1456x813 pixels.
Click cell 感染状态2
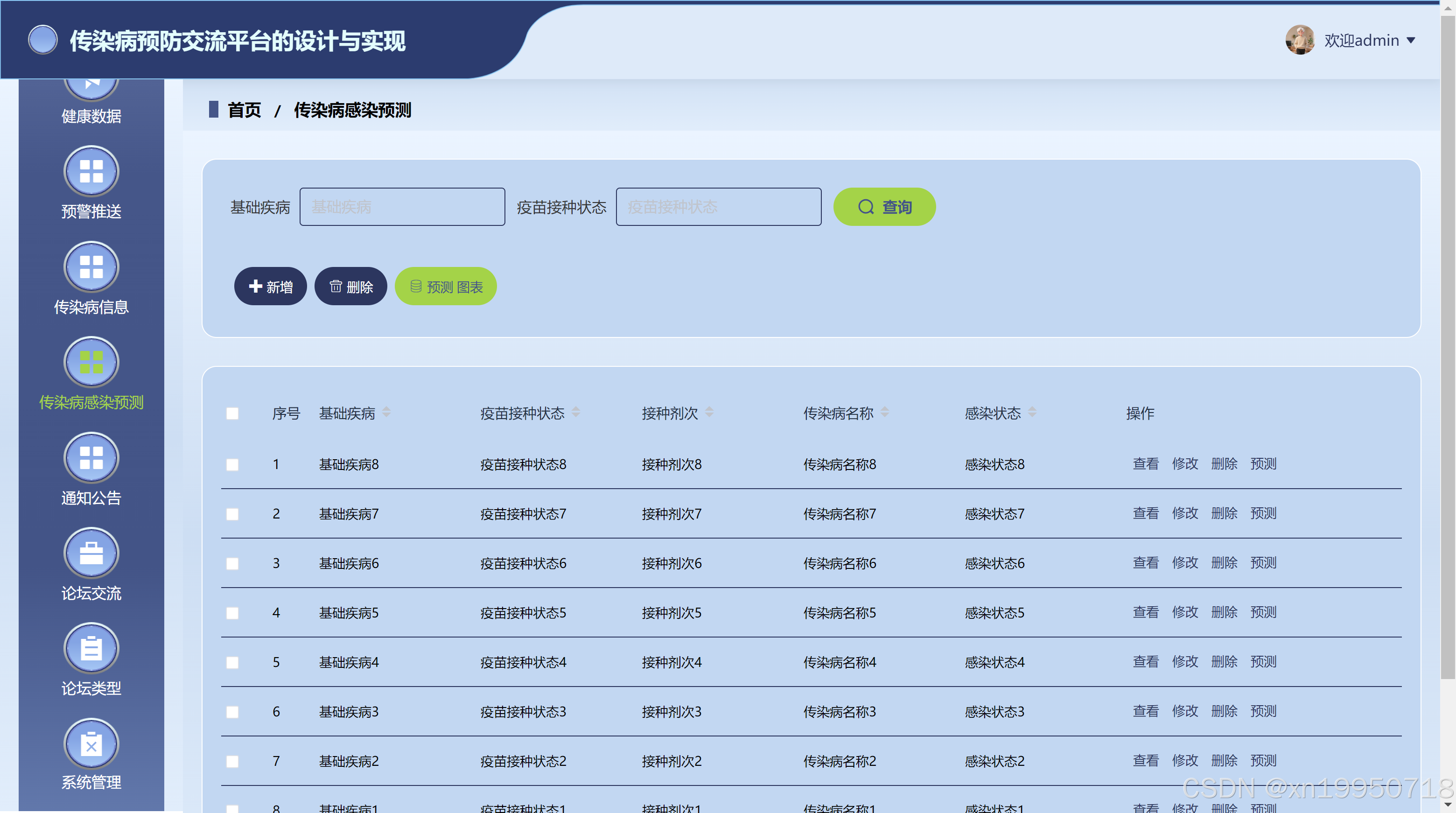coord(994,761)
